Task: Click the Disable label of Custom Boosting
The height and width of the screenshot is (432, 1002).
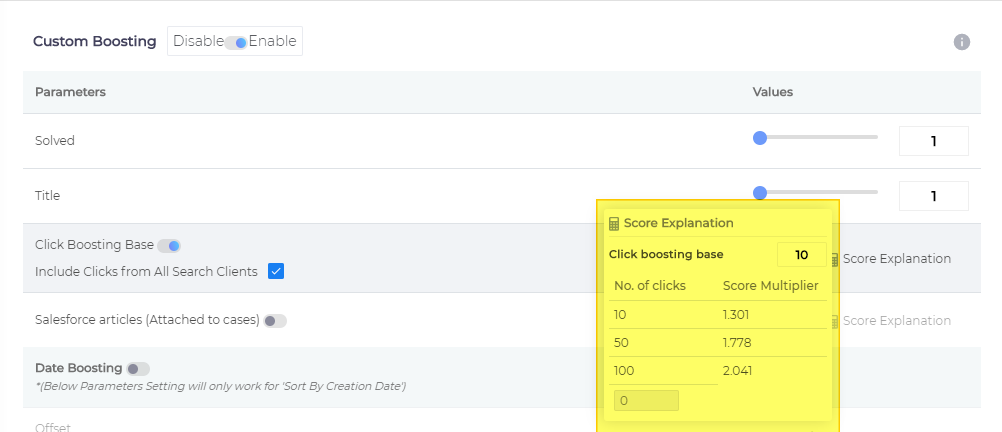Action: click(197, 42)
